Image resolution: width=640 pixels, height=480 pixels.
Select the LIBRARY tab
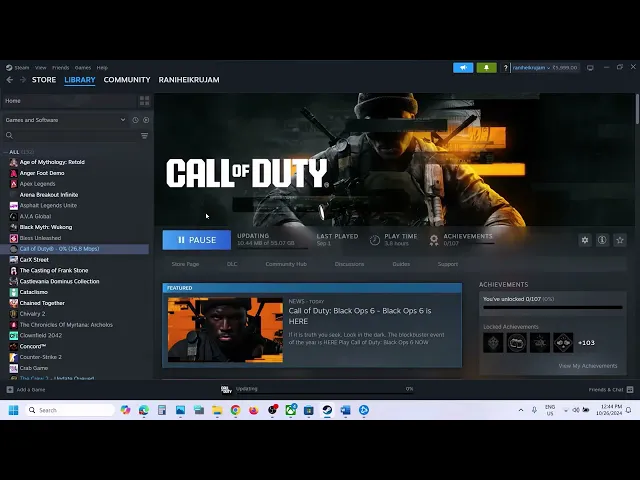tap(80, 80)
